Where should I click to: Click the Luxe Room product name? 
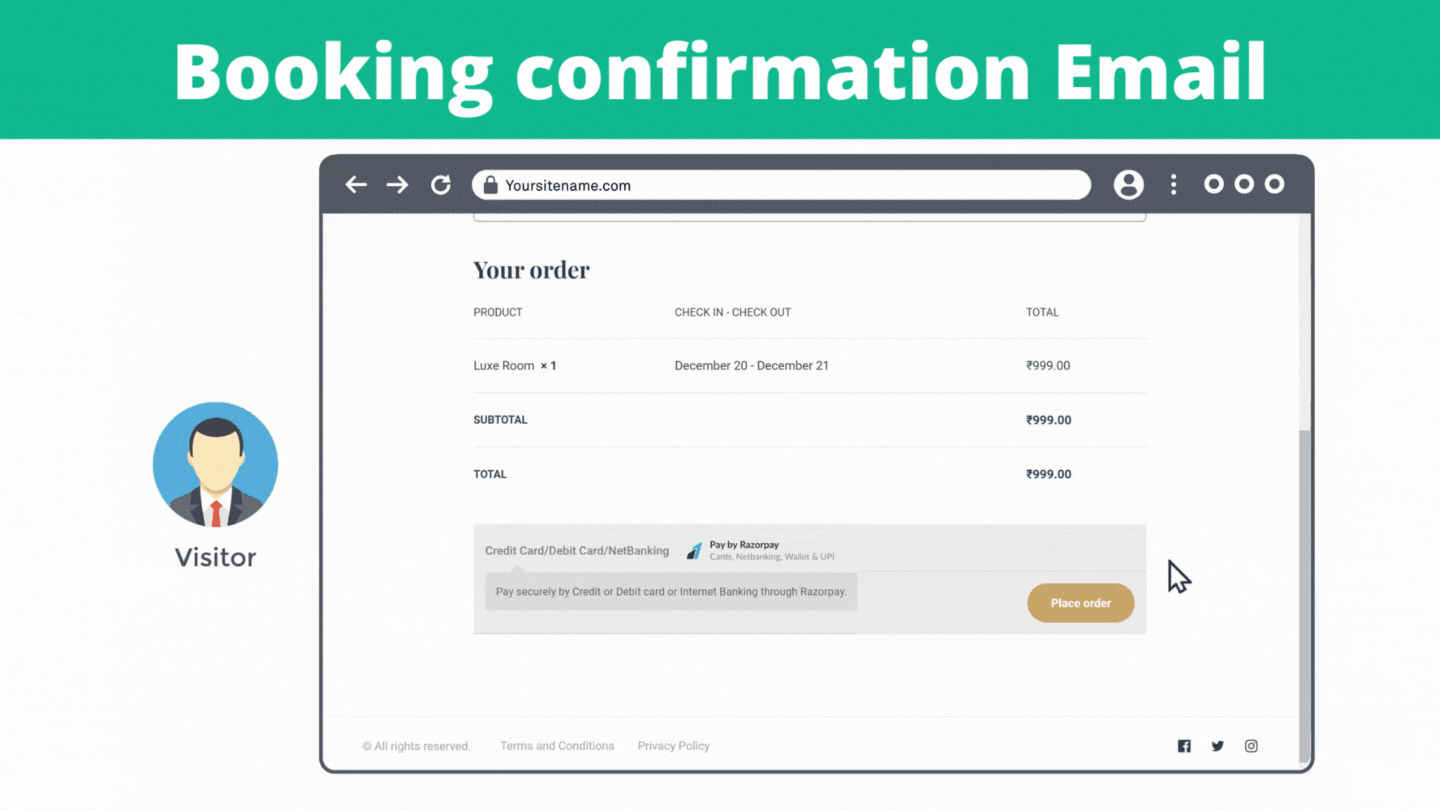504,366
